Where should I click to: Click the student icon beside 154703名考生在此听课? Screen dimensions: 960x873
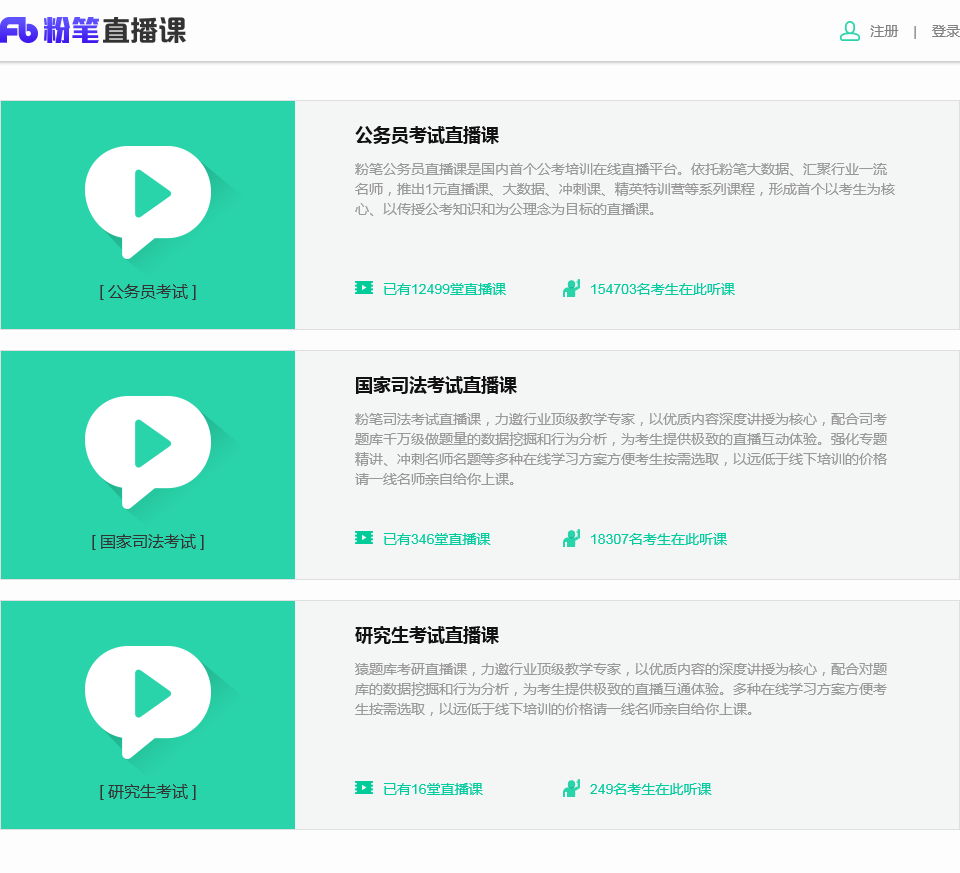tap(571, 288)
